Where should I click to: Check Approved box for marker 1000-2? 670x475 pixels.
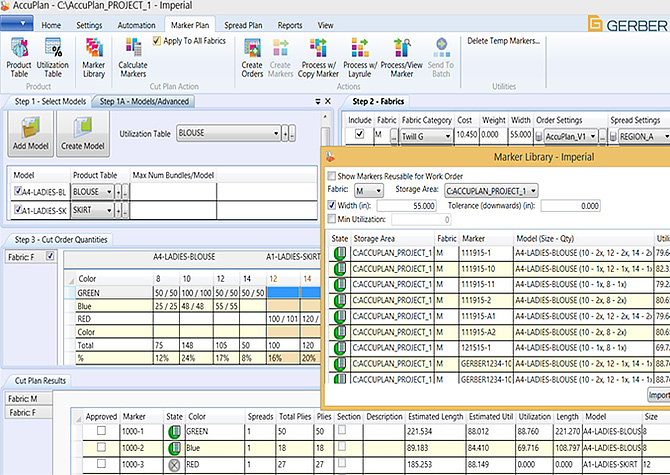coord(101,447)
